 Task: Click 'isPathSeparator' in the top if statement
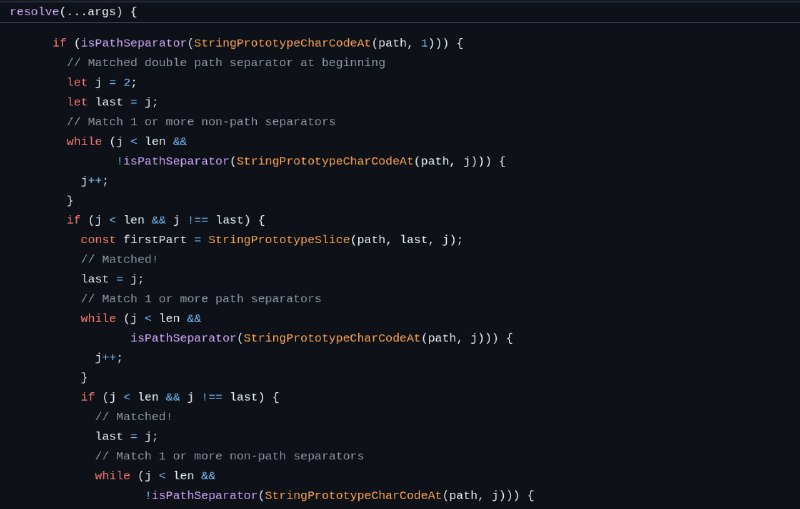click(x=134, y=43)
